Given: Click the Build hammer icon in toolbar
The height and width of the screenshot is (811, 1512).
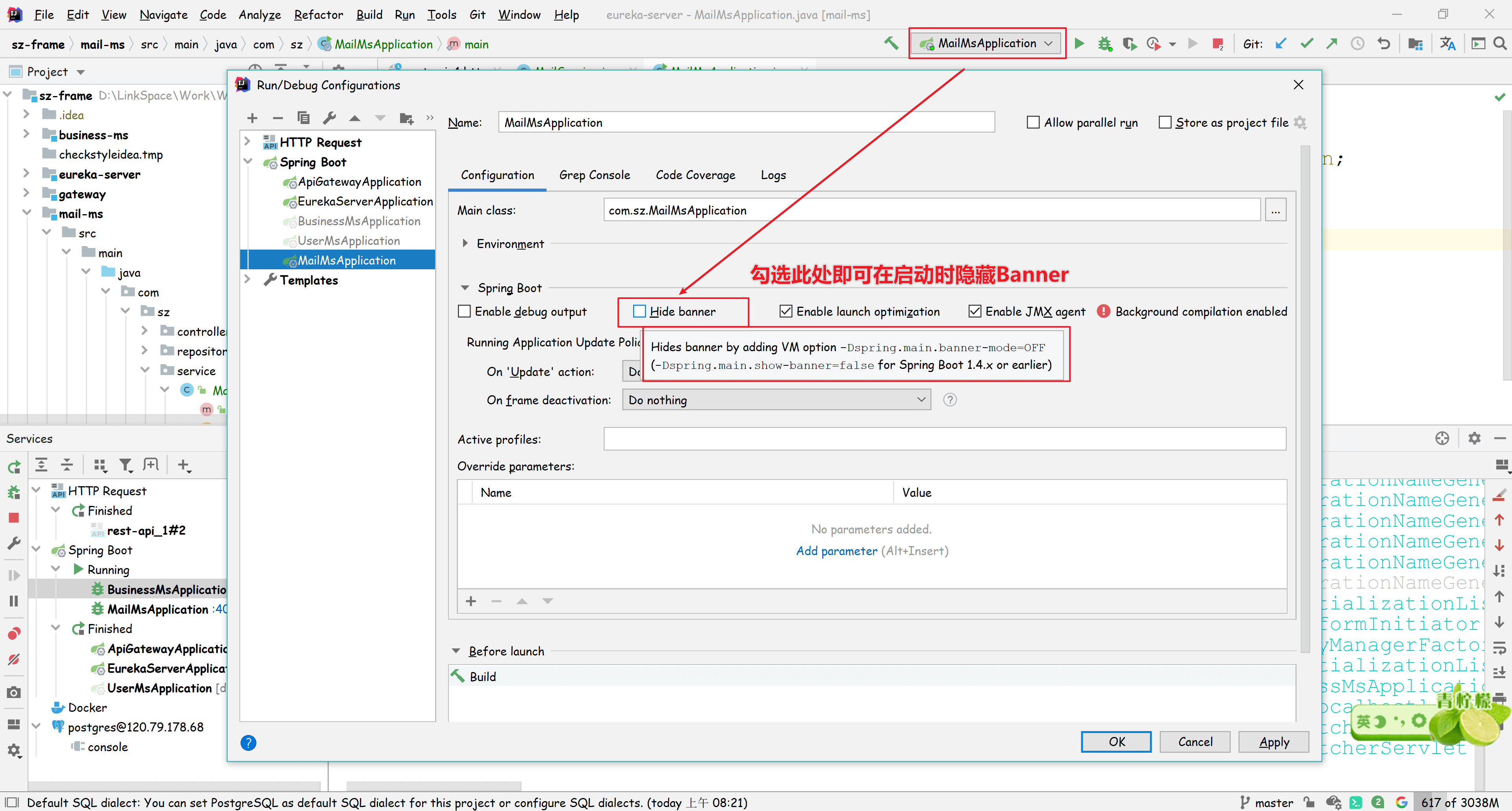Looking at the screenshot, I should 891,43.
